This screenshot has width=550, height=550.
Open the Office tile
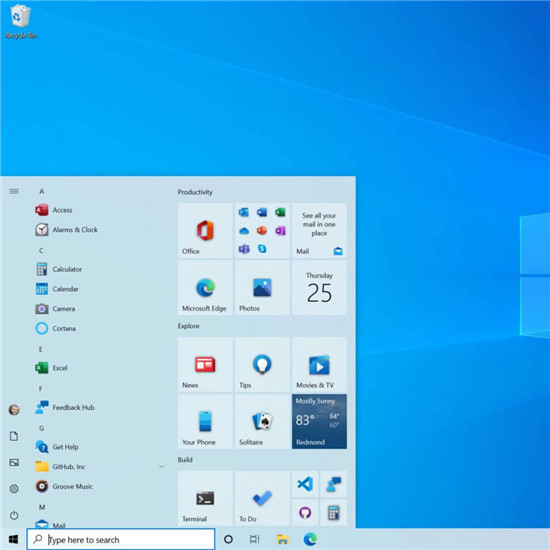205,231
